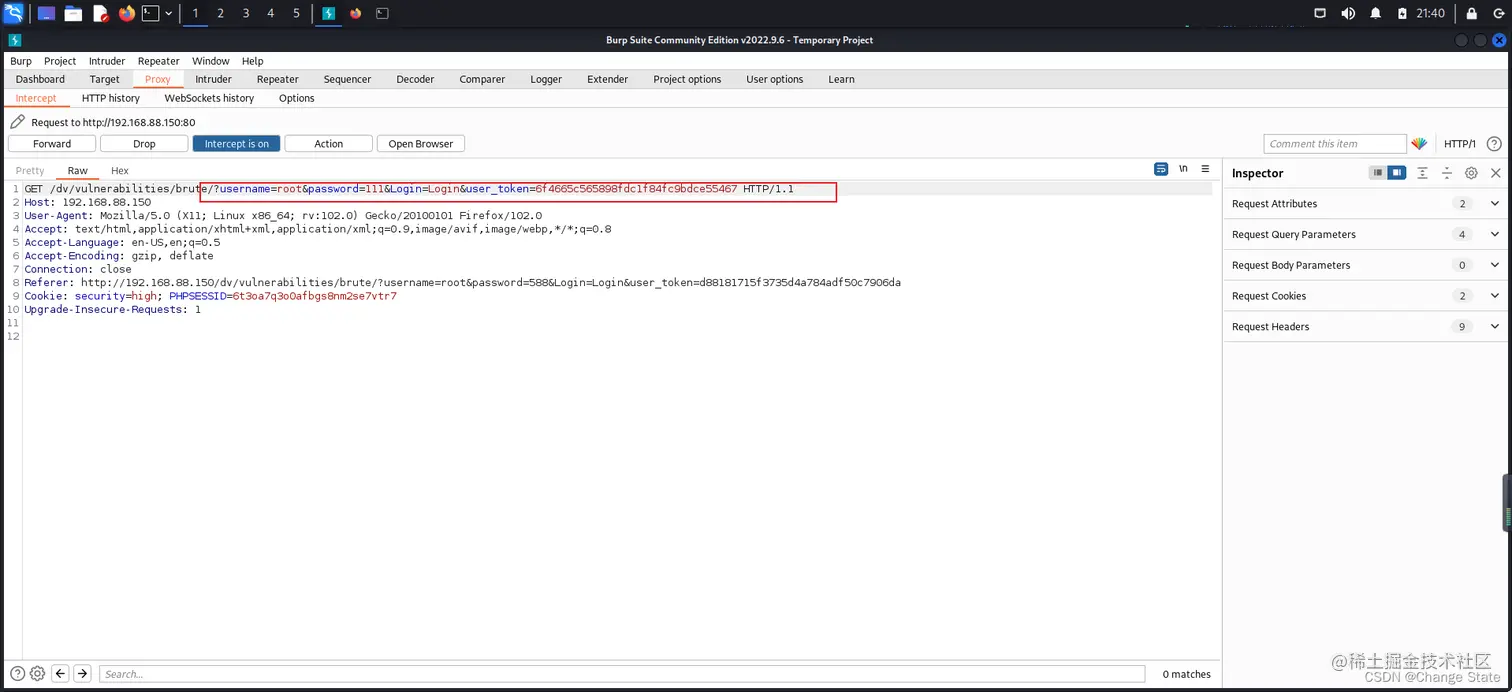Open the terminal emulator launcher
Screen dimensions: 1512x692
150,13
